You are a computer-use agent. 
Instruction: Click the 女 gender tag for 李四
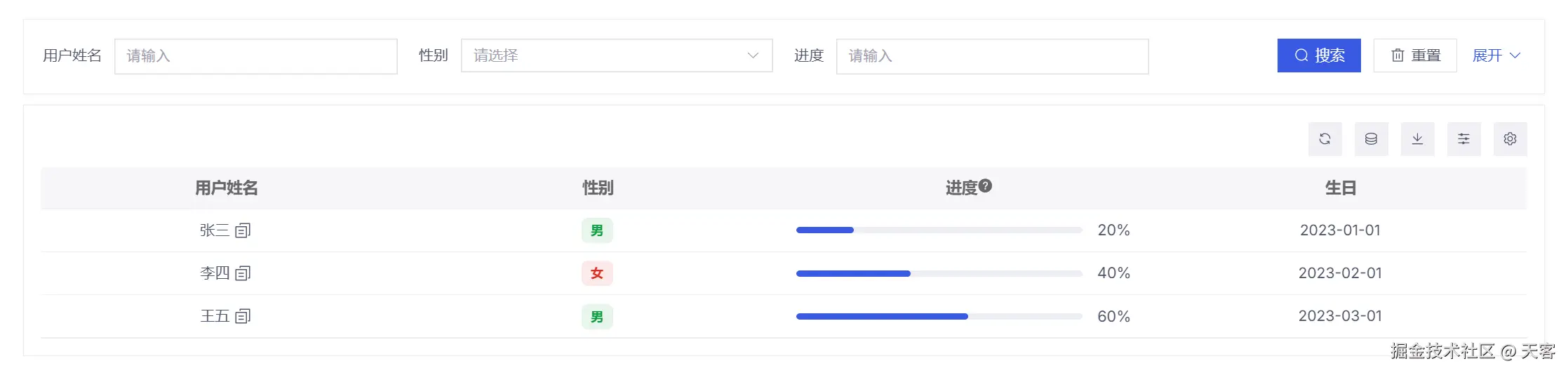596,273
